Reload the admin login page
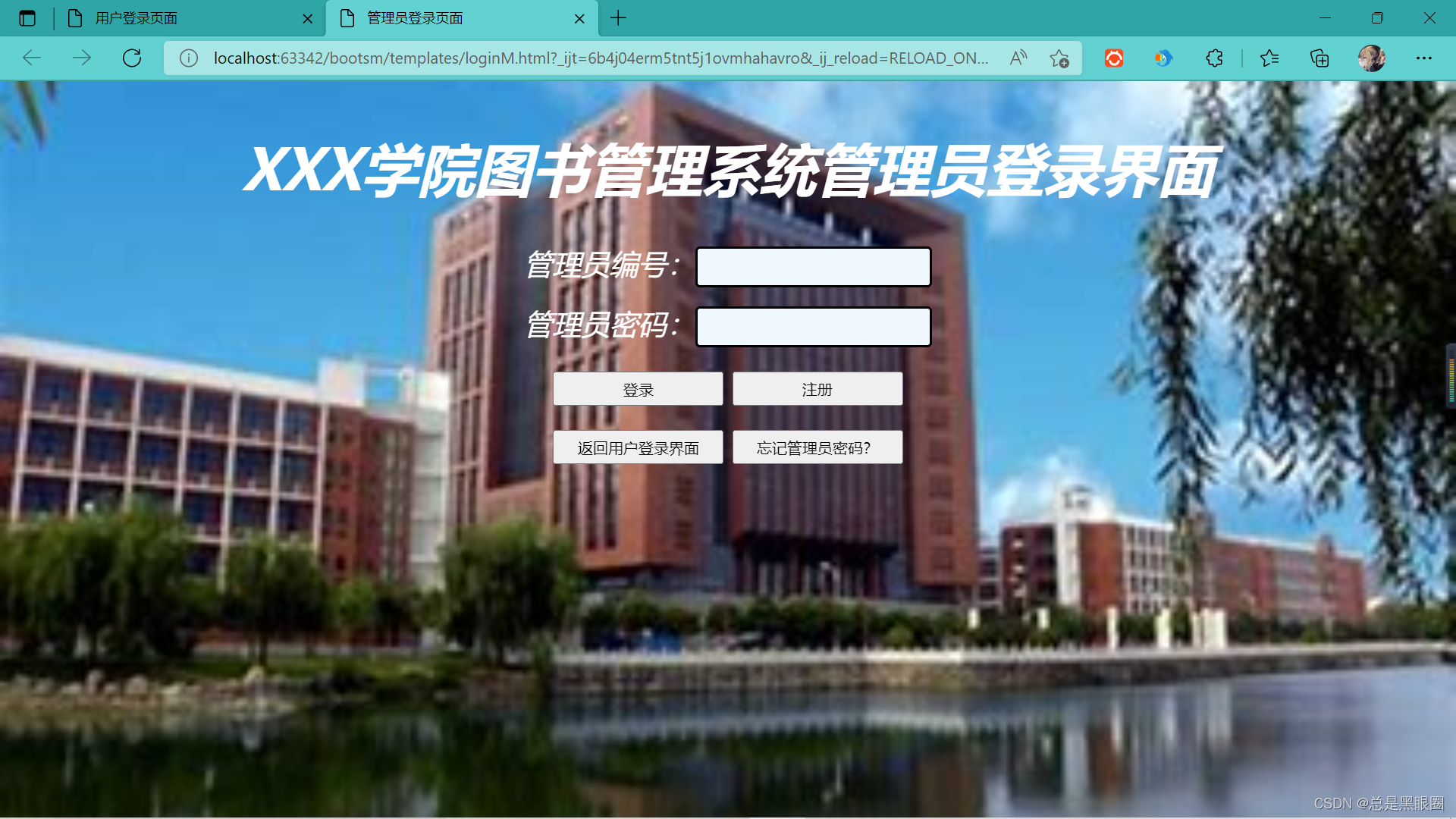This screenshot has height=819, width=1456. (x=132, y=58)
